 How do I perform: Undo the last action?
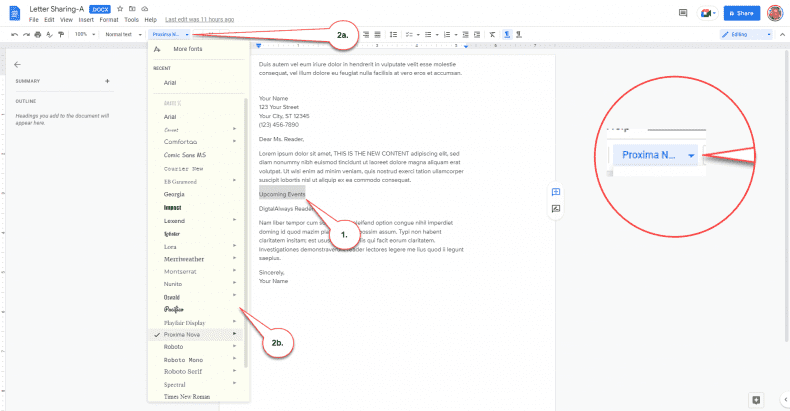click(15, 34)
